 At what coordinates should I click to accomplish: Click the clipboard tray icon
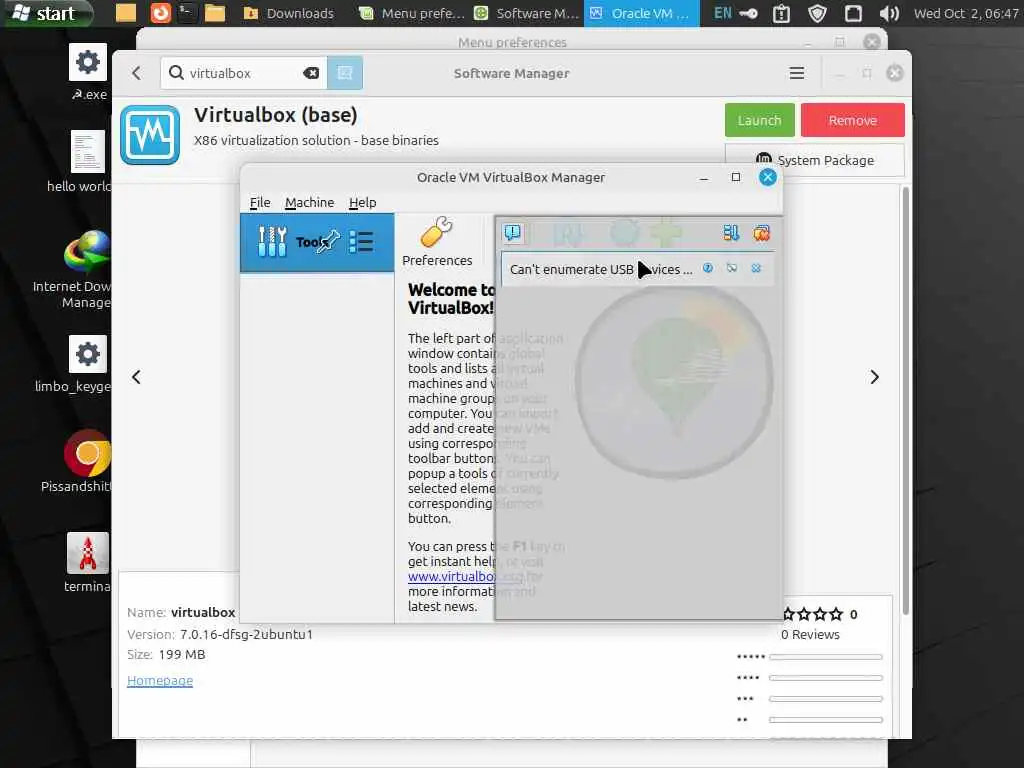pyautogui.click(x=781, y=13)
